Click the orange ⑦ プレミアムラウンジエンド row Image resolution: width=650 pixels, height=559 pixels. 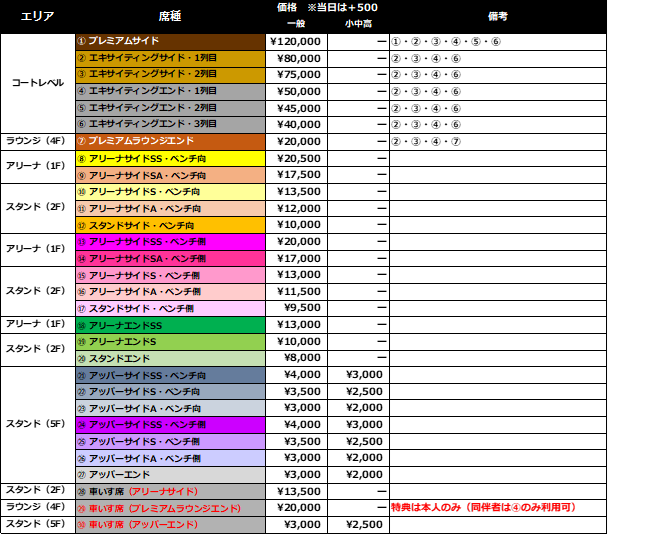[x=170, y=142]
